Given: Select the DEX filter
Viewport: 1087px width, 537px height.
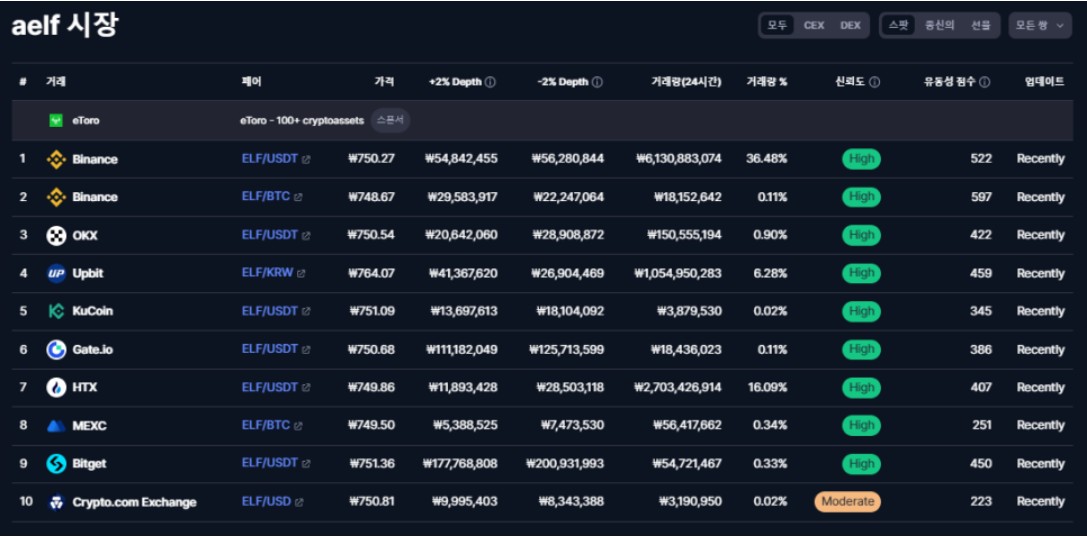Looking at the screenshot, I should [x=850, y=26].
